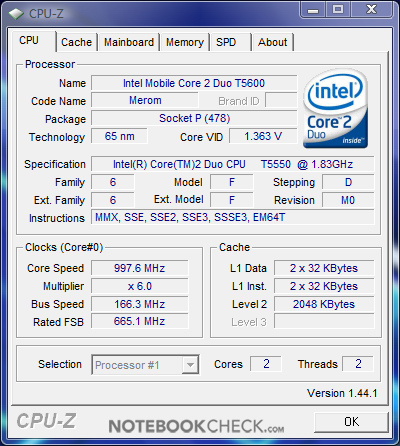Image resolution: width=400 pixels, height=446 pixels.
Task: Click the Multiplier value 'x 6.0'
Action: (x=140, y=286)
